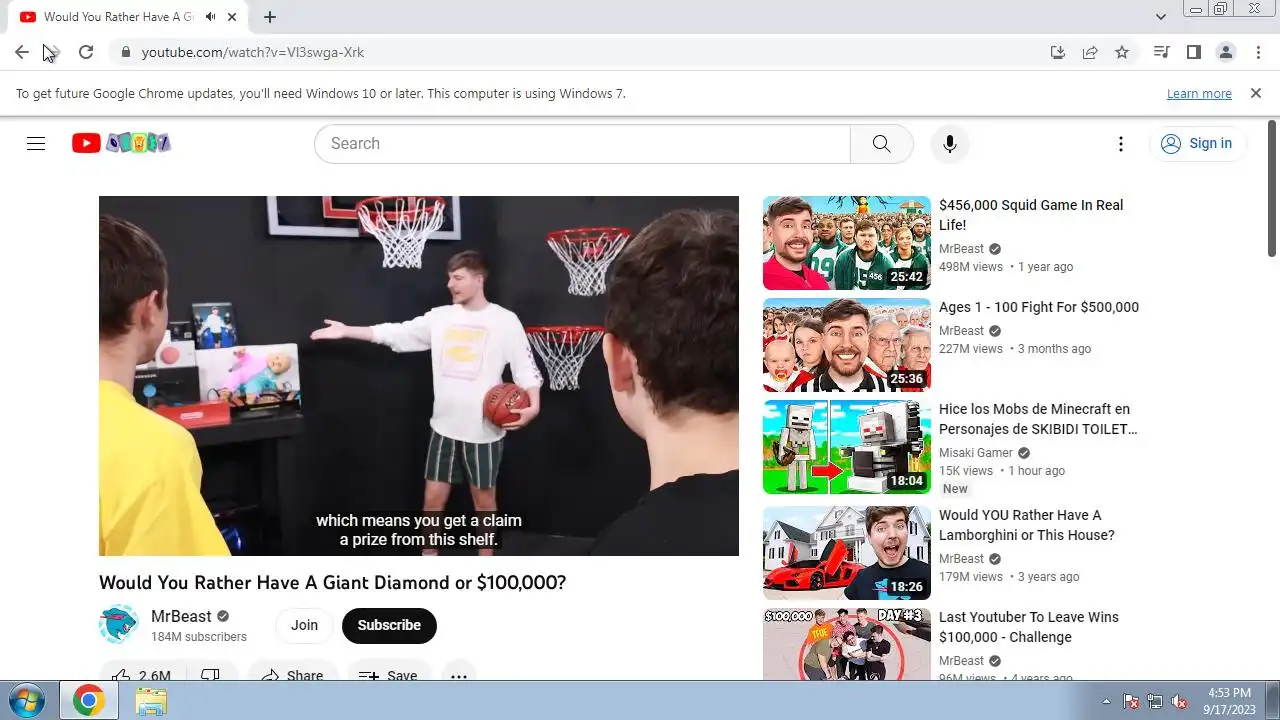Open media controls icon in toolbar
1280x720 pixels.
tap(1161, 52)
